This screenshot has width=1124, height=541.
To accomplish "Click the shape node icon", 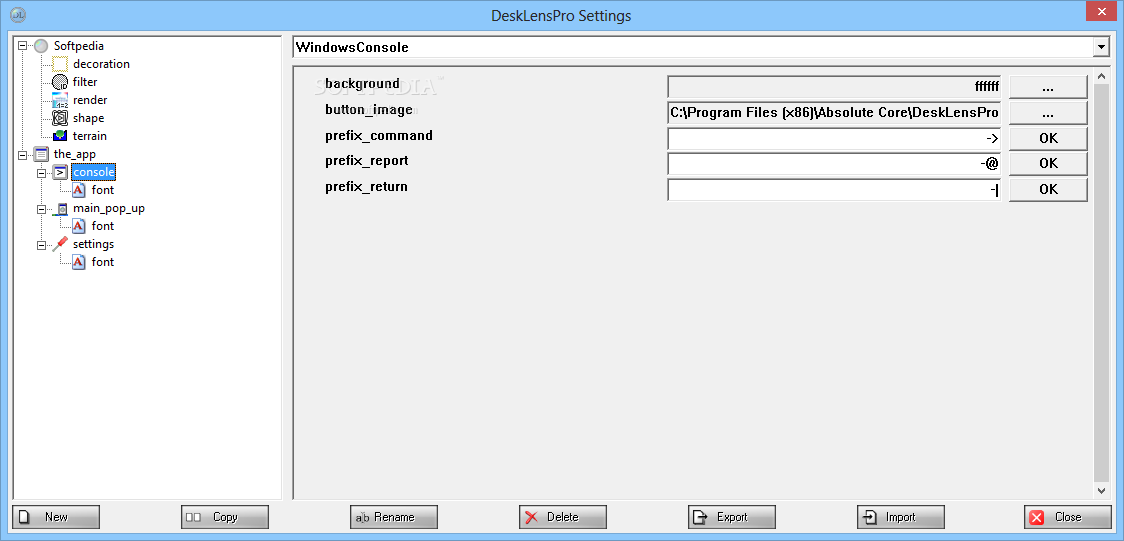I will [60, 118].
